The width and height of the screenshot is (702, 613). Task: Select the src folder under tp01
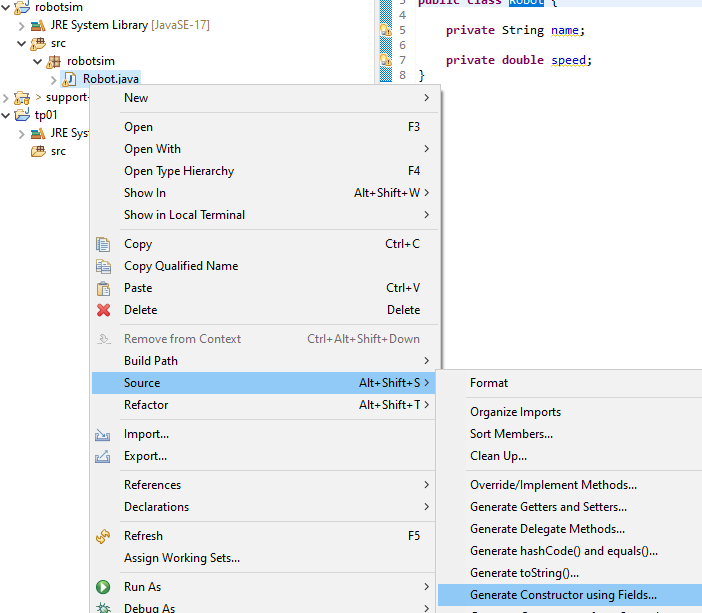[x=58, y=151]
